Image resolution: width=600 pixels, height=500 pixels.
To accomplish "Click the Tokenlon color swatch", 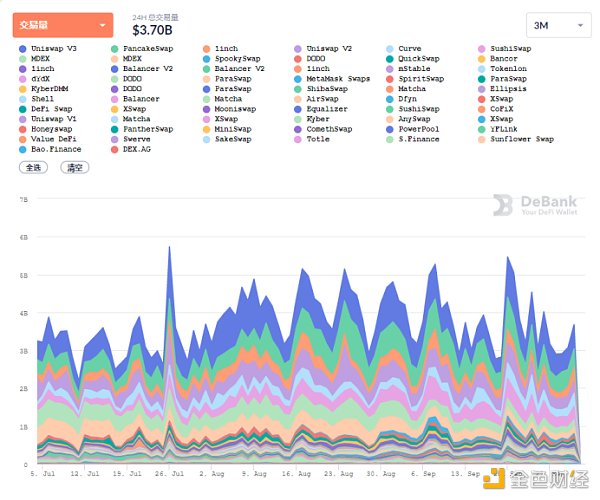I will (482, 68).
